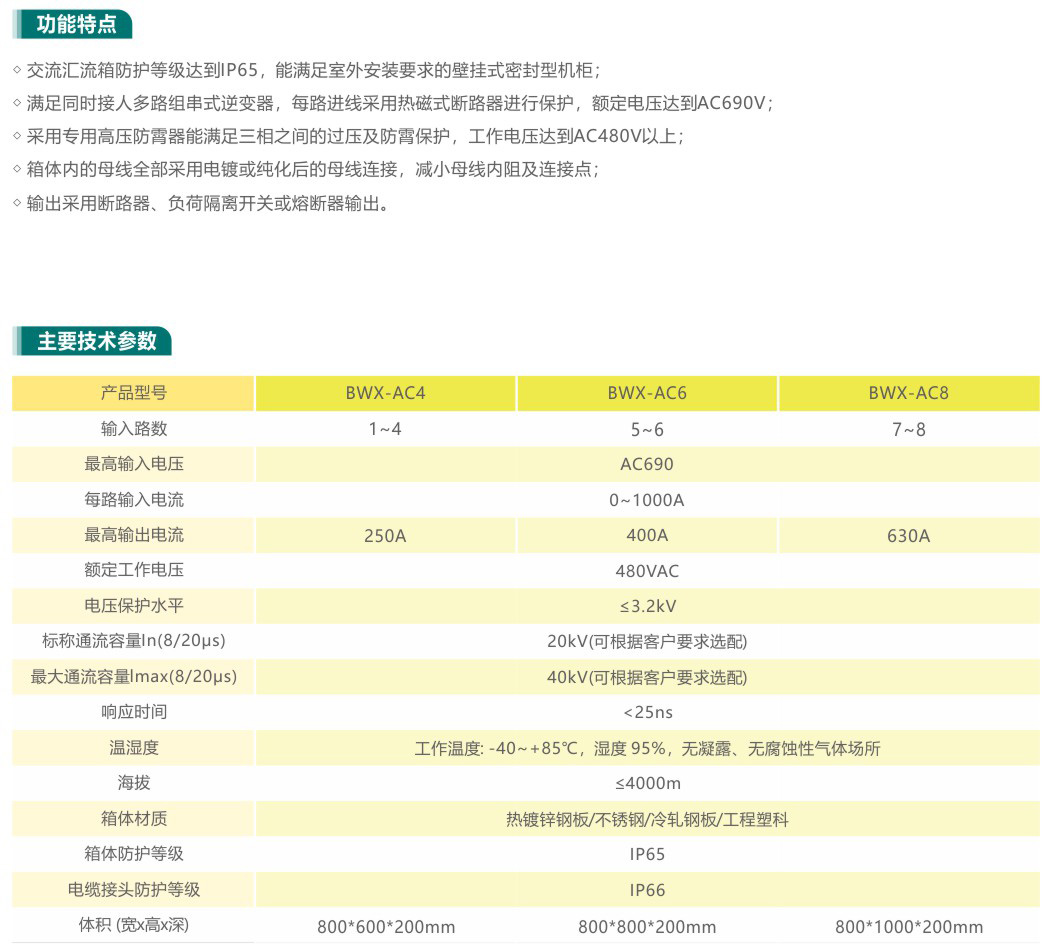The height and width of the screenshot is (944, 1042).
Task: Click the 电缆接头防护等级 row label
Action: tap(134, 890)
